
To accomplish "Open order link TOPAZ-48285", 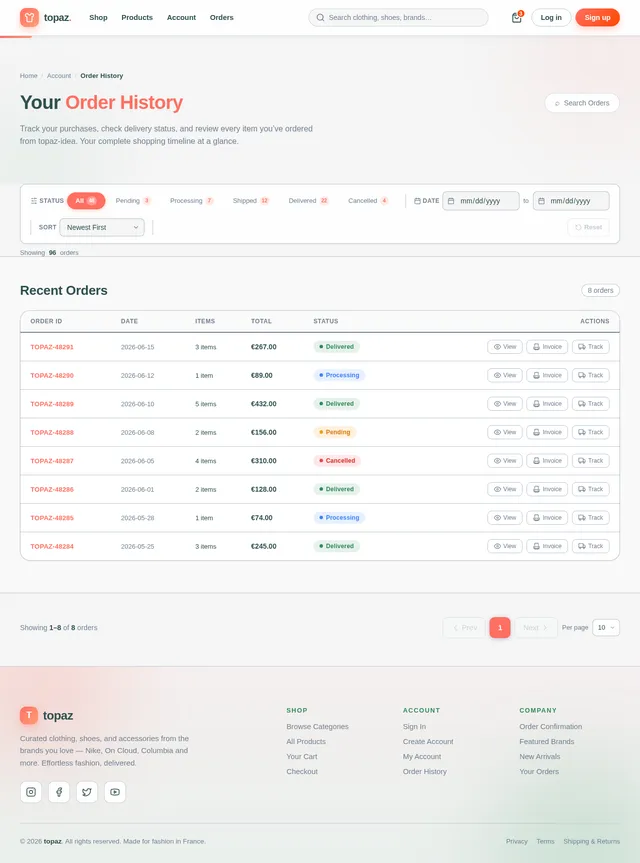I will (x=52, y=518).
